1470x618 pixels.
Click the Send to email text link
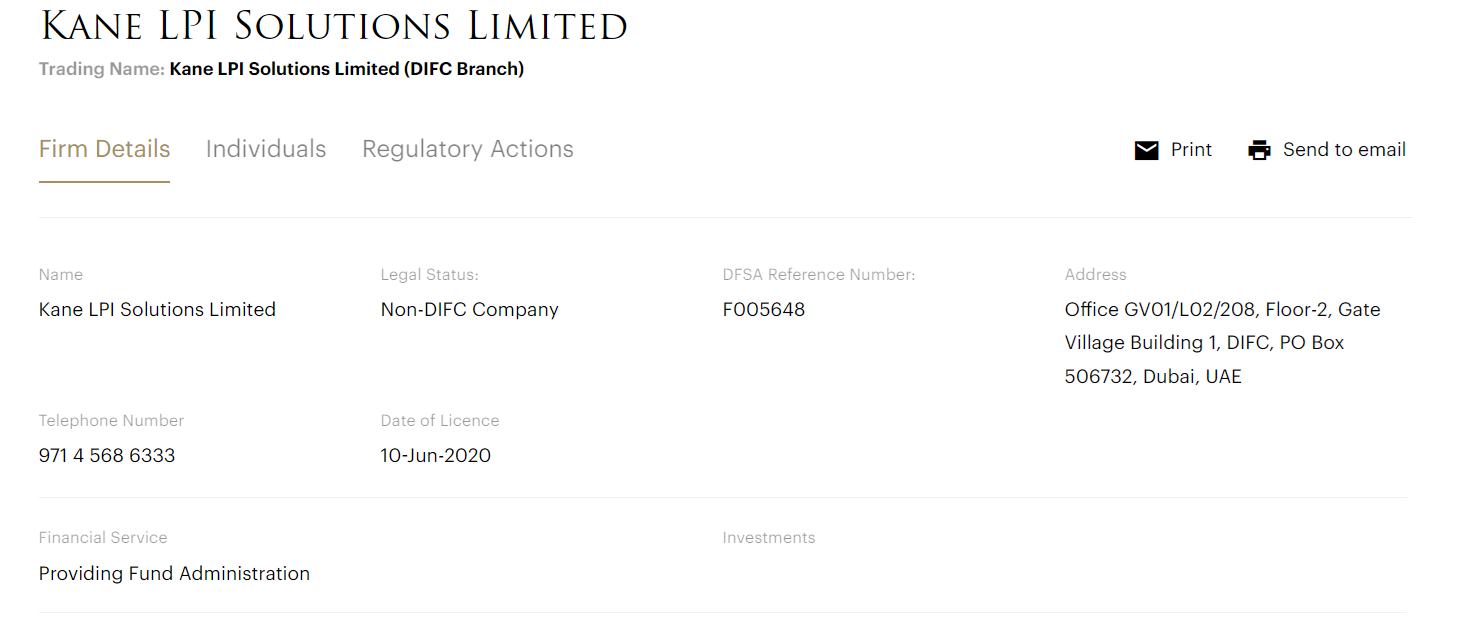tap(1344, 150)
